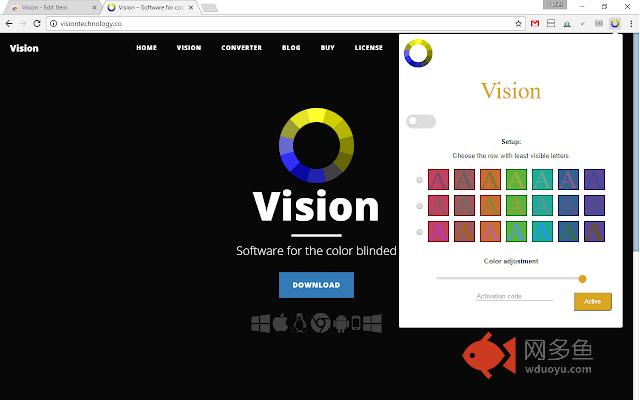Click the first-row red letter swatch
The height and width of the screenshot is (400, 640).
pyautogui.click(x=438, y=180)
